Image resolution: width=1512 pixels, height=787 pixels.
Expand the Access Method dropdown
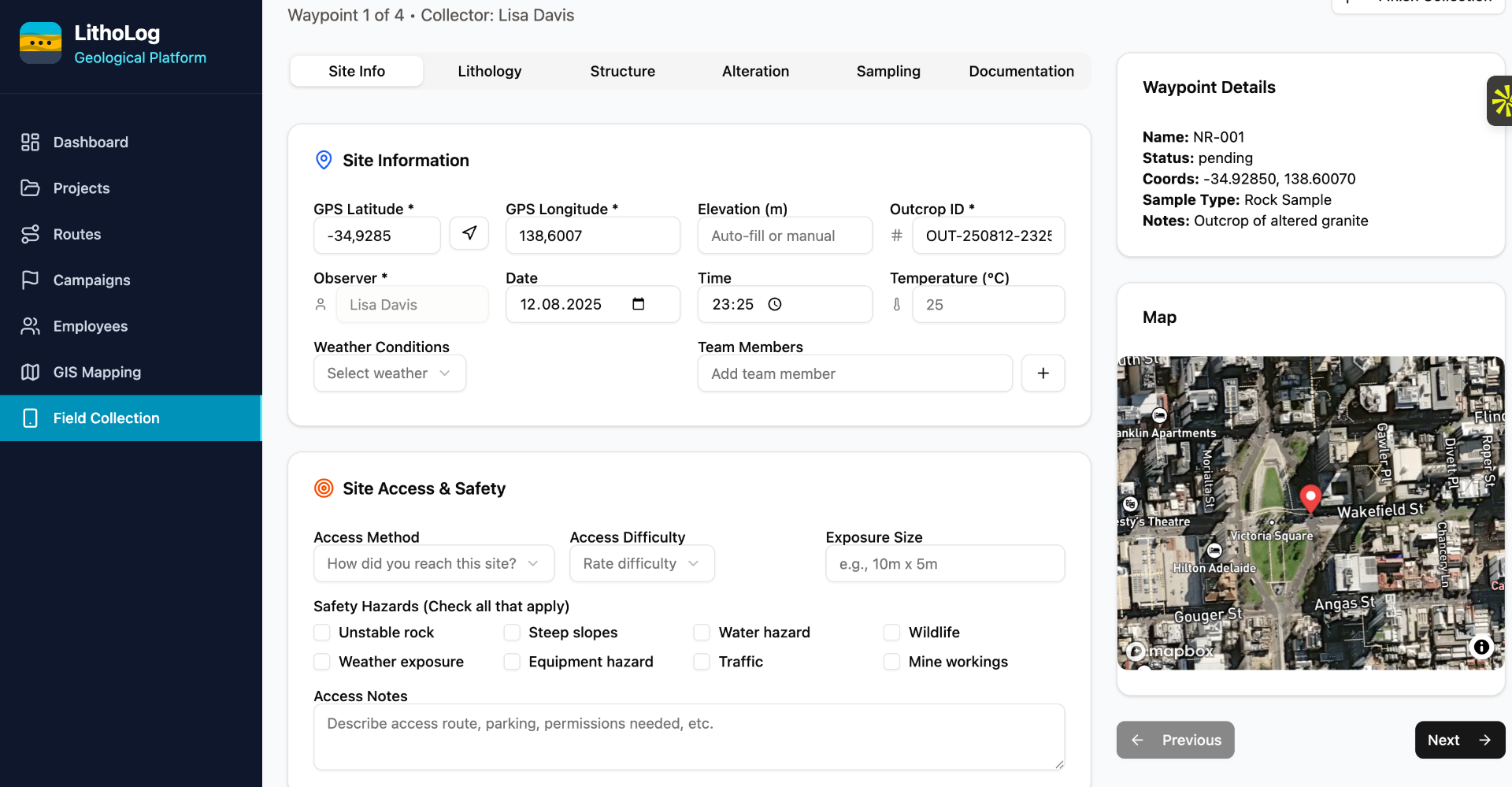click(434, 564)
